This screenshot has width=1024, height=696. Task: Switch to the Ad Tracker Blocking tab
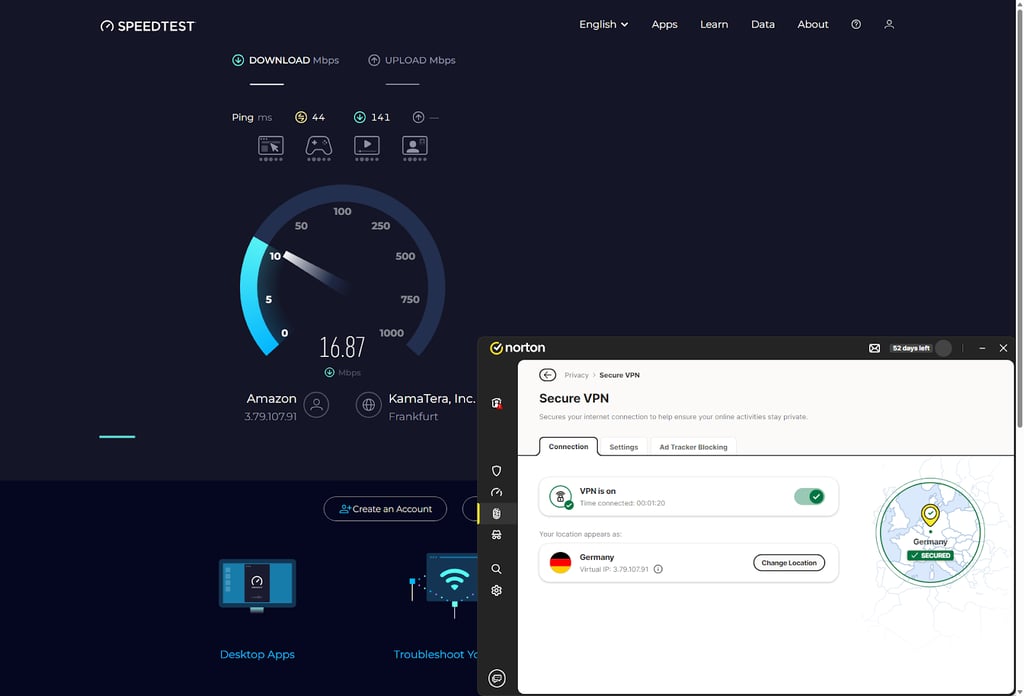click(x=693, y=447)
